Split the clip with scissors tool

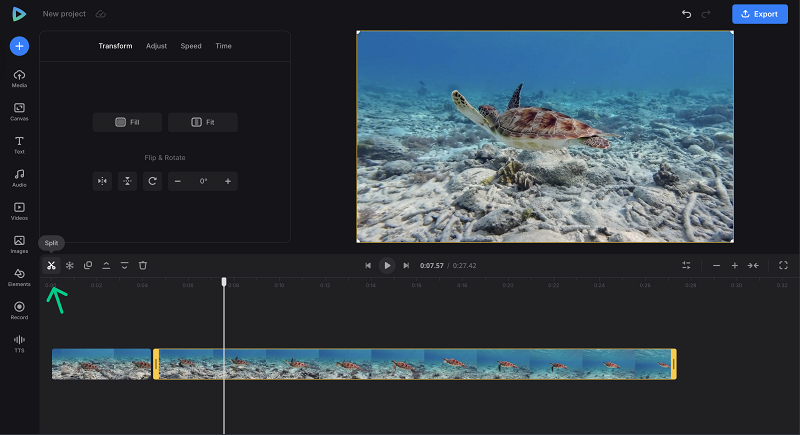51,265
